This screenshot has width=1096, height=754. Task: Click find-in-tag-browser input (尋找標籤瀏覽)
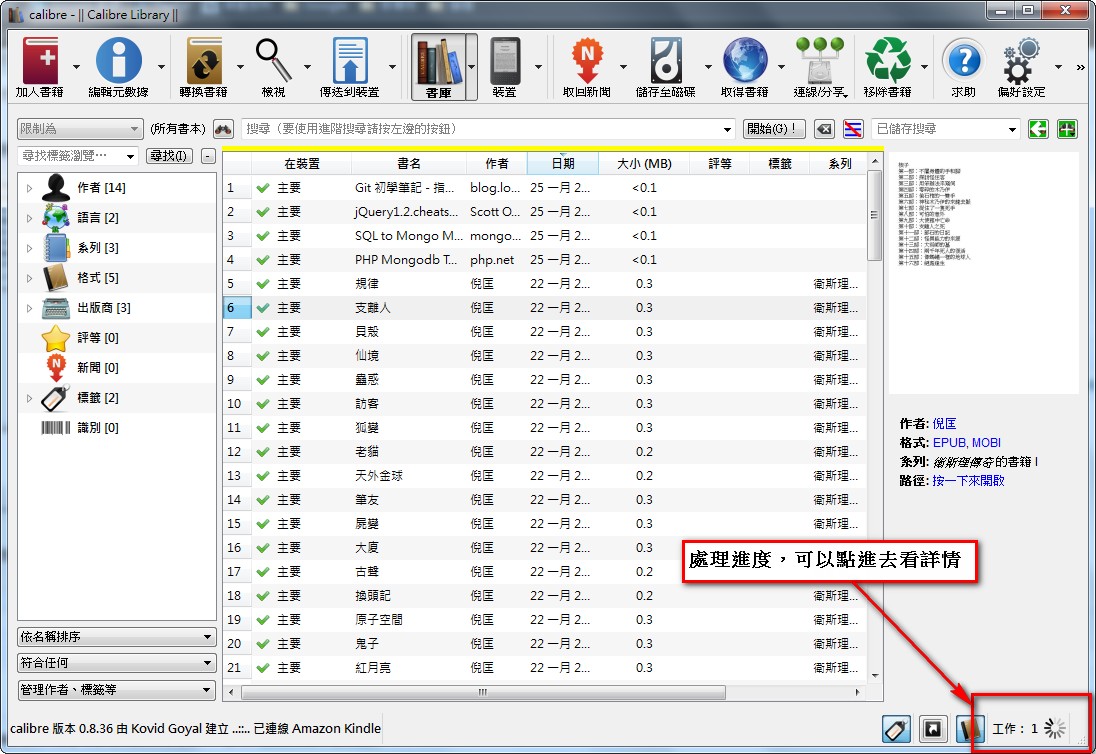(71, 156)
